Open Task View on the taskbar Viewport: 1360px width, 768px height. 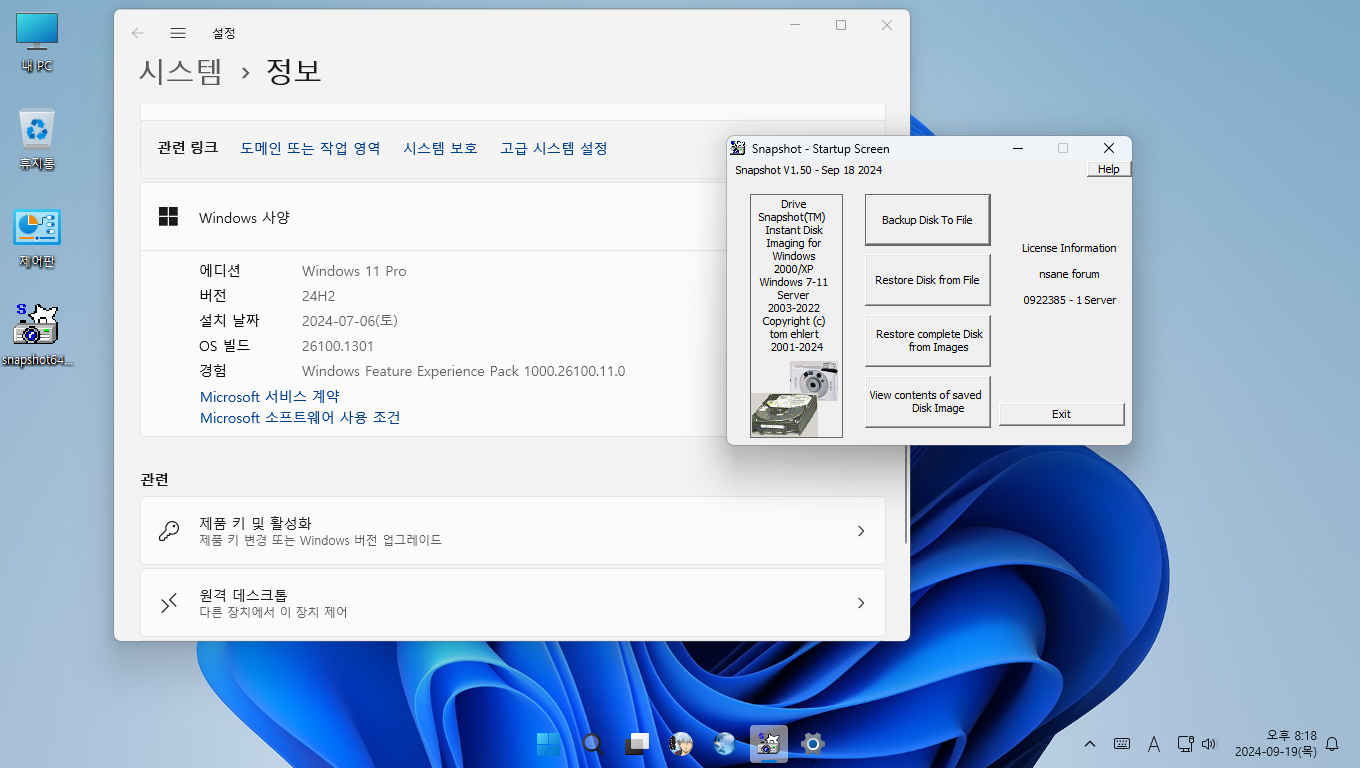pyautogui.click(x=637, y=744)
